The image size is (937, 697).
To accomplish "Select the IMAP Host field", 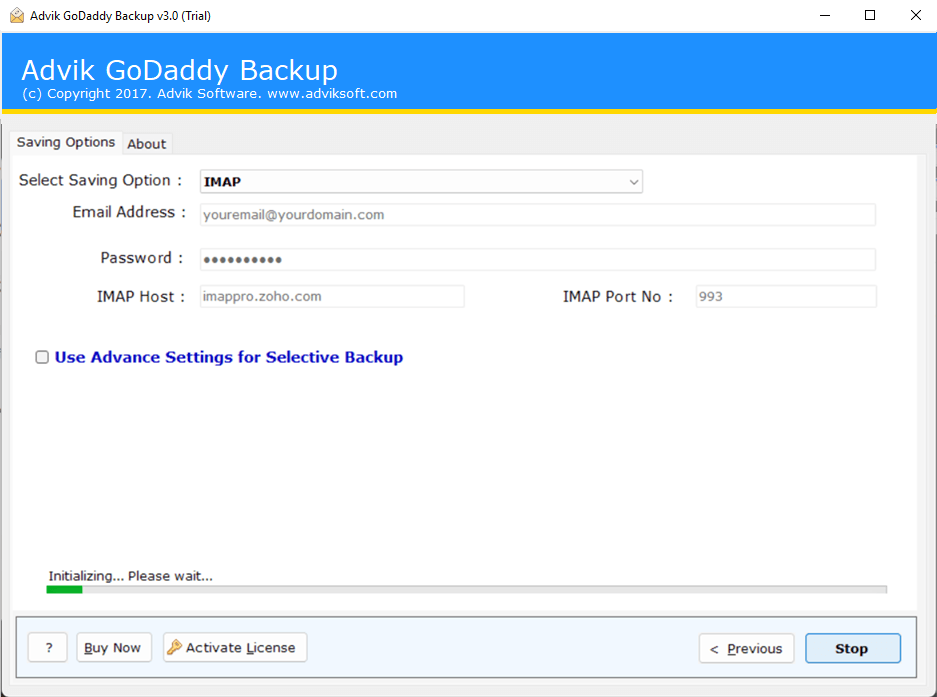I will coord(332,296).
